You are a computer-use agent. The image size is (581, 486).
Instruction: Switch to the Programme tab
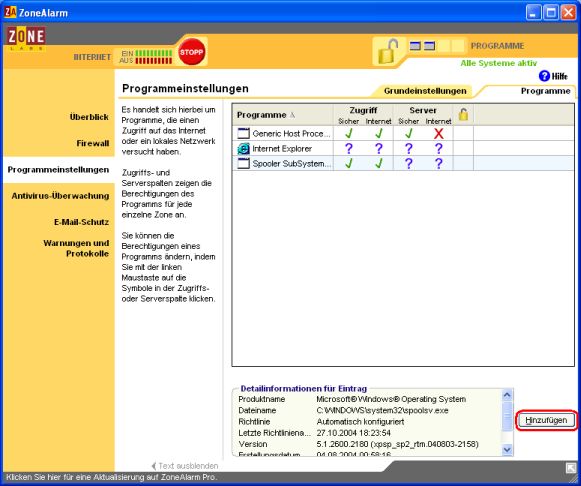545,91
